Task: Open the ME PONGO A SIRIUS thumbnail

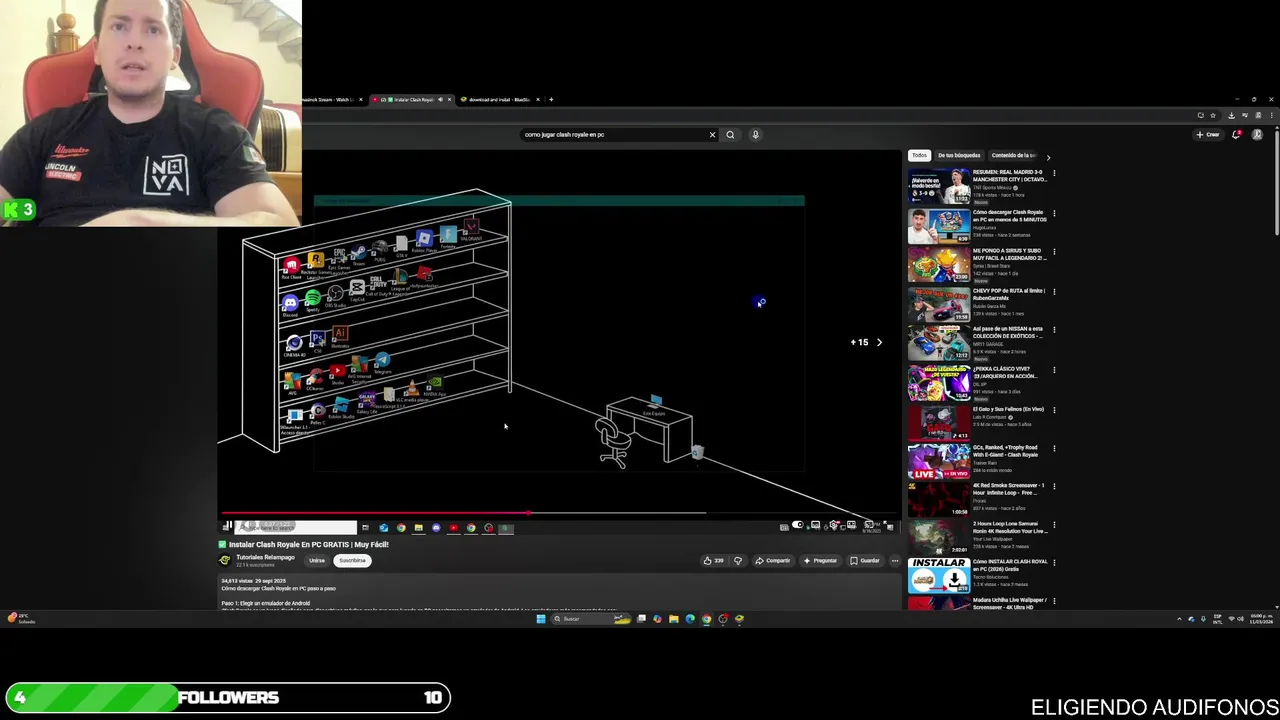Action: pos(939,265)
